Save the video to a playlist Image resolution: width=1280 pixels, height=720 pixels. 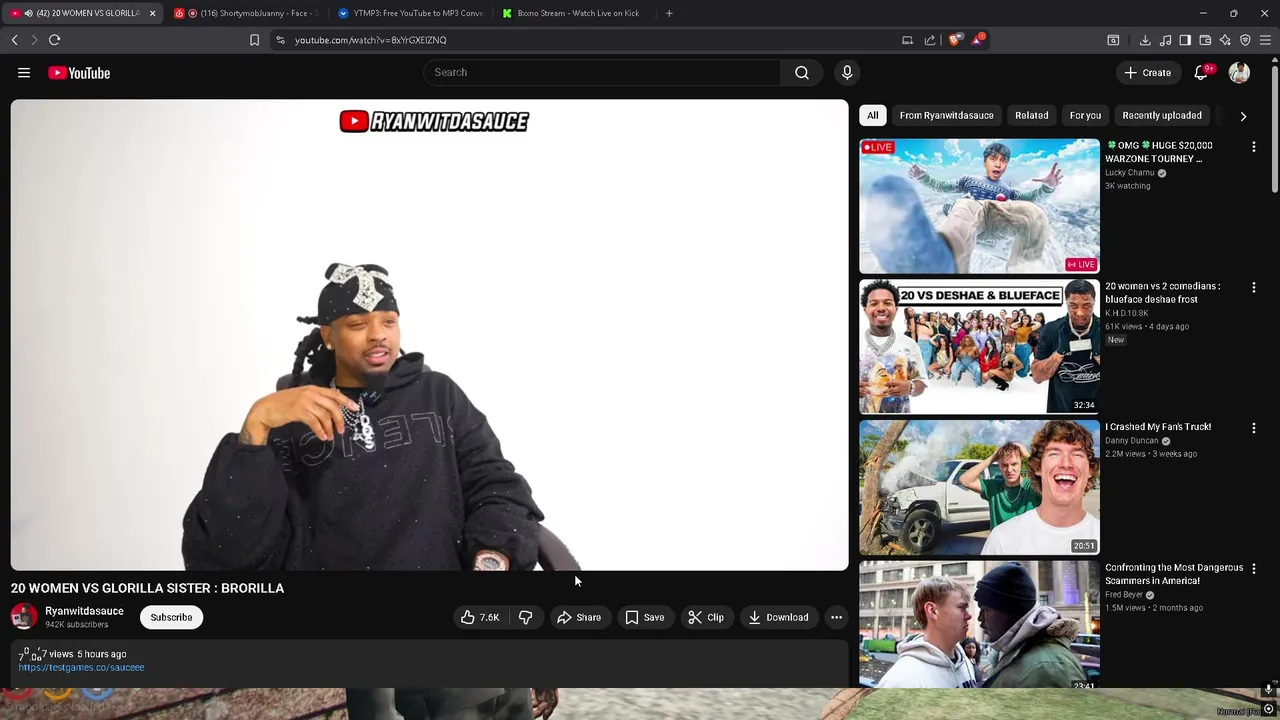[x=644, y=617]
